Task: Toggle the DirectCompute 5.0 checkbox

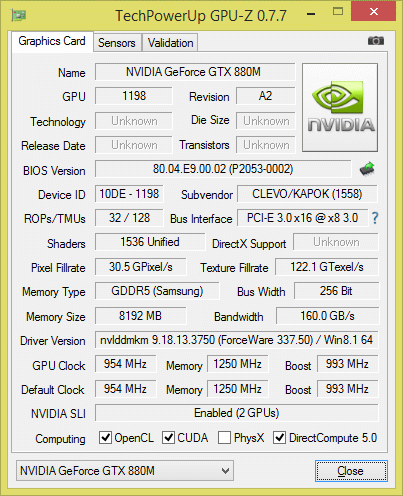Action: click(x=279, y=437)
